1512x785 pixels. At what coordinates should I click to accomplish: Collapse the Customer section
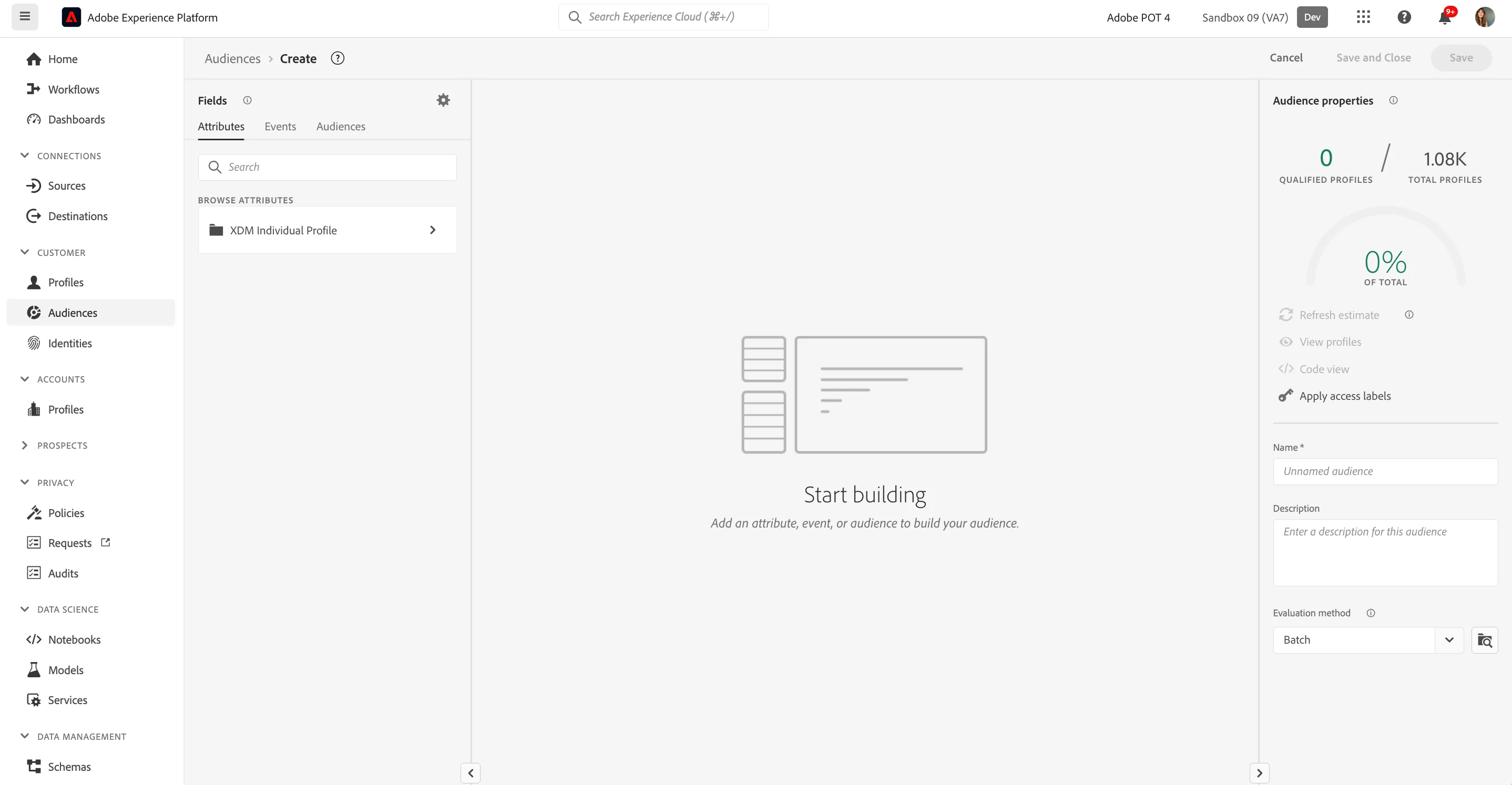pyautogui.click(x=25, y=252)
